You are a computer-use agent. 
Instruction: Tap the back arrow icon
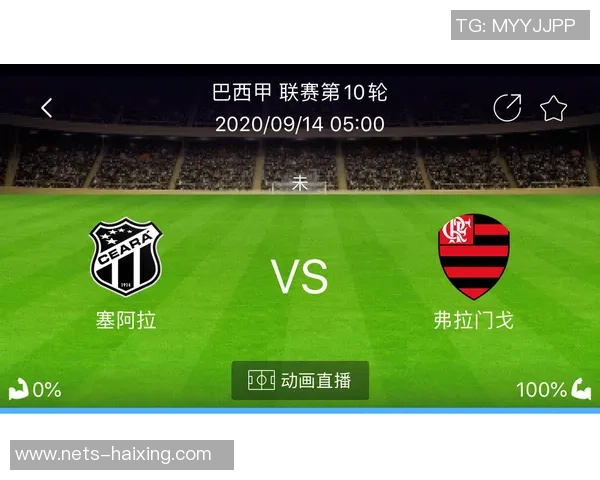click(47, 108)
